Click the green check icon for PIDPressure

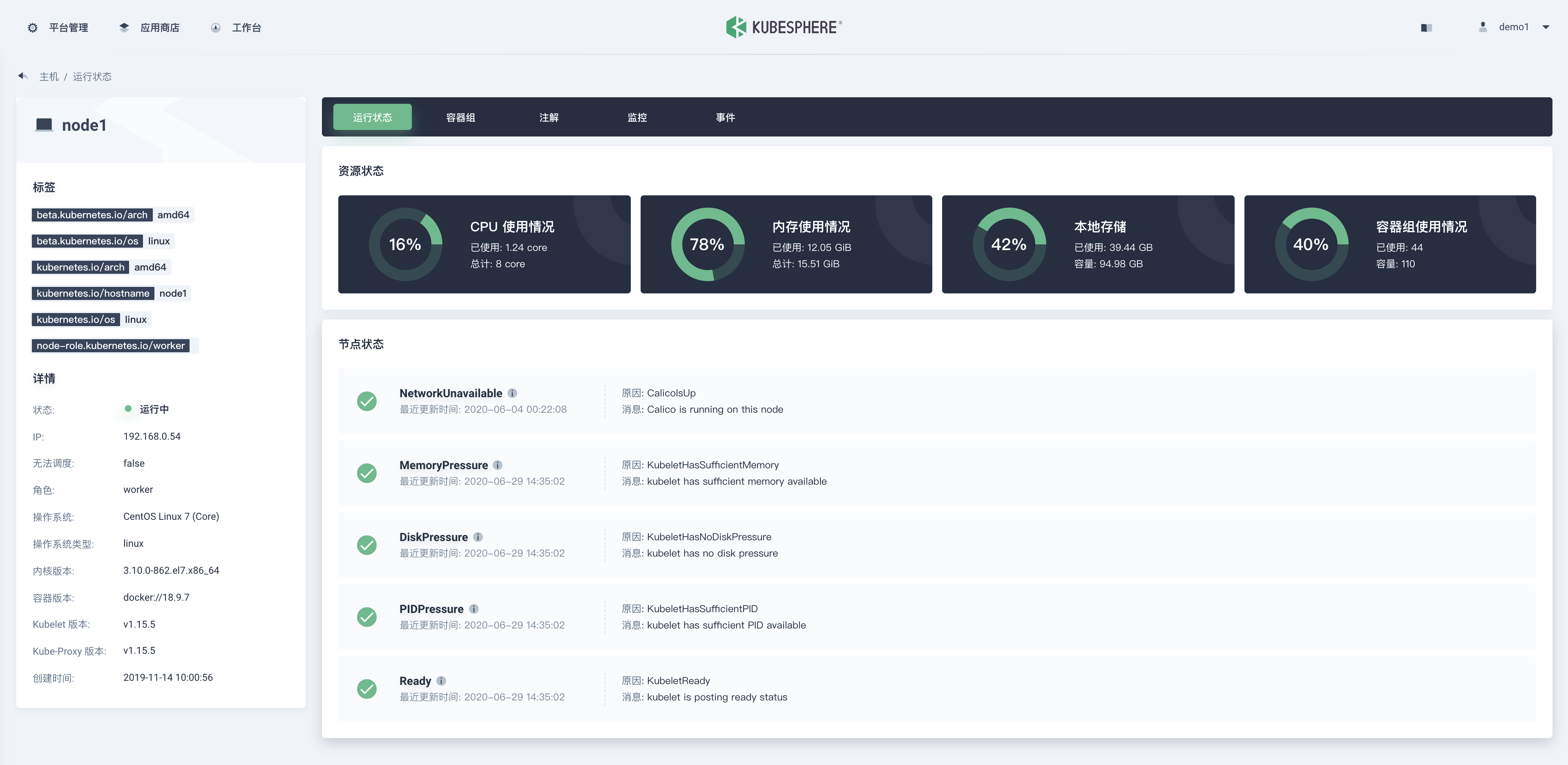366,617
